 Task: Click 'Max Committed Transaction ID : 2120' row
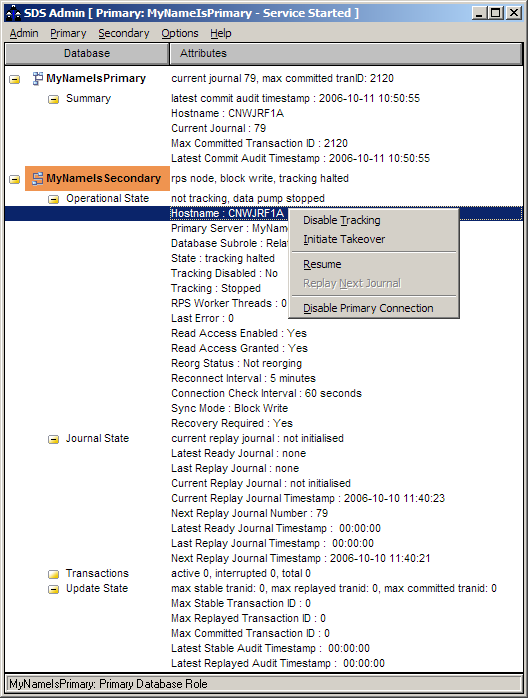[x=260, y=143]
